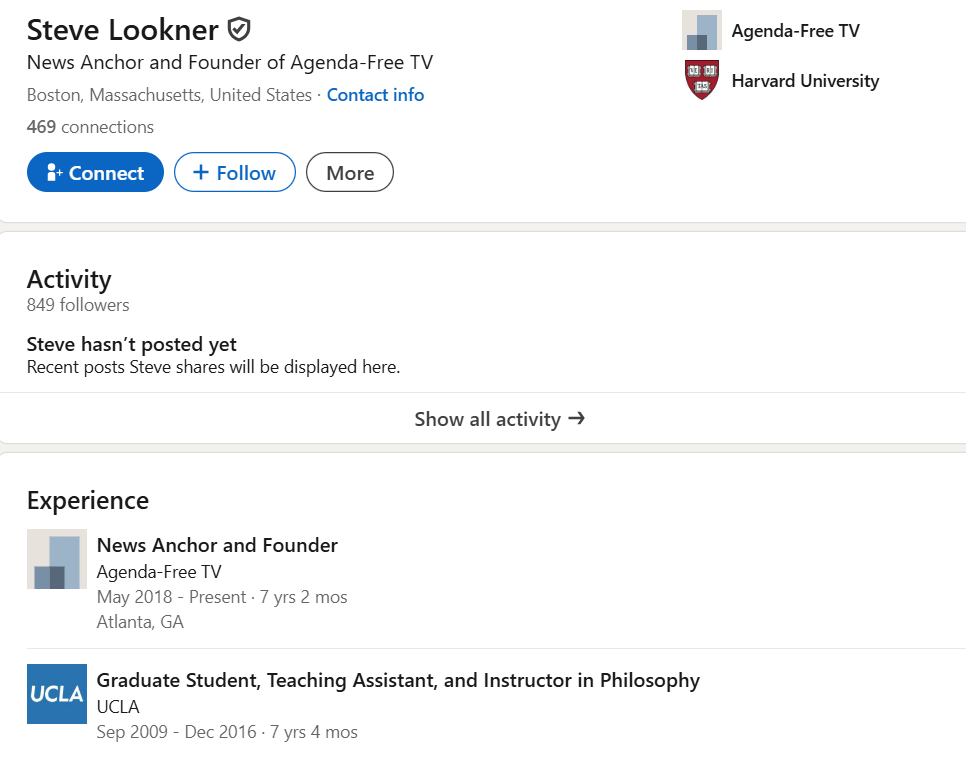Open the Graduate Student, Teaching Assistant position title
The image size is (966, 762).
[398, 680]
